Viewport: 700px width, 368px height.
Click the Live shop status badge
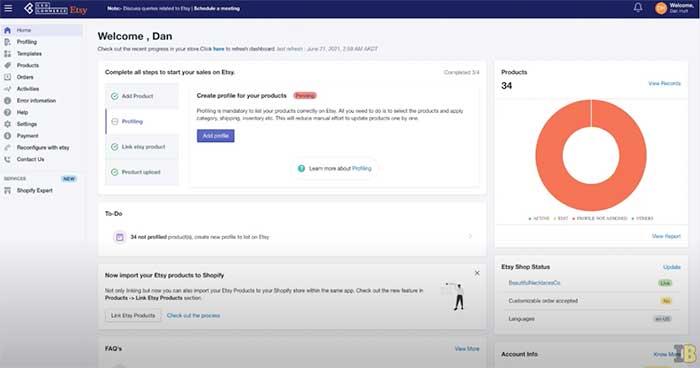665,283
